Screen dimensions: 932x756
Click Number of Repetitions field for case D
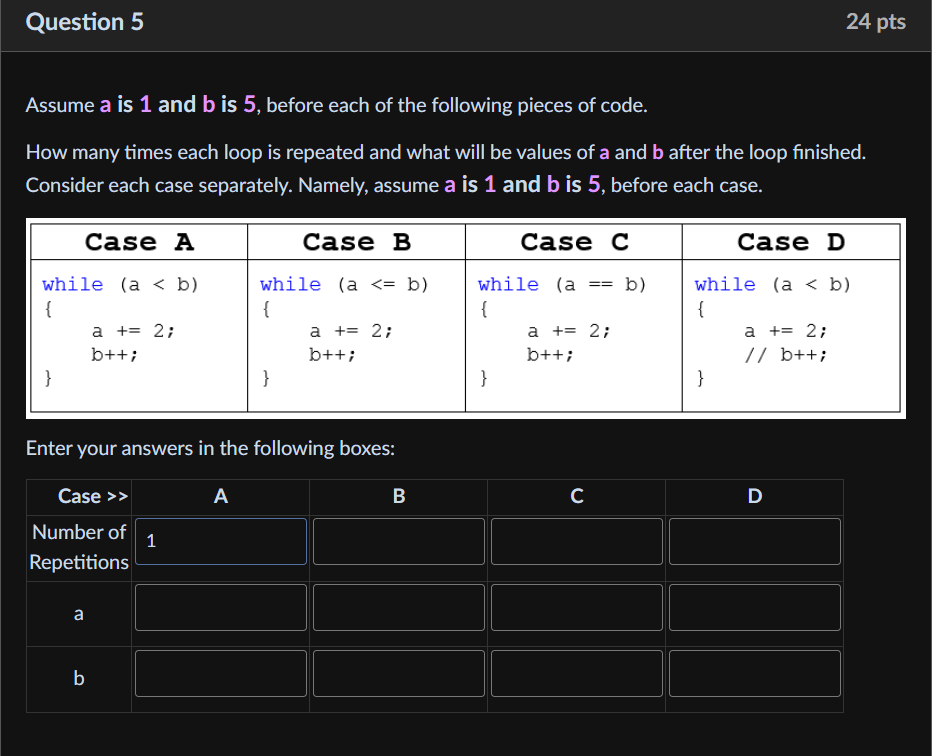click(755, 541)
